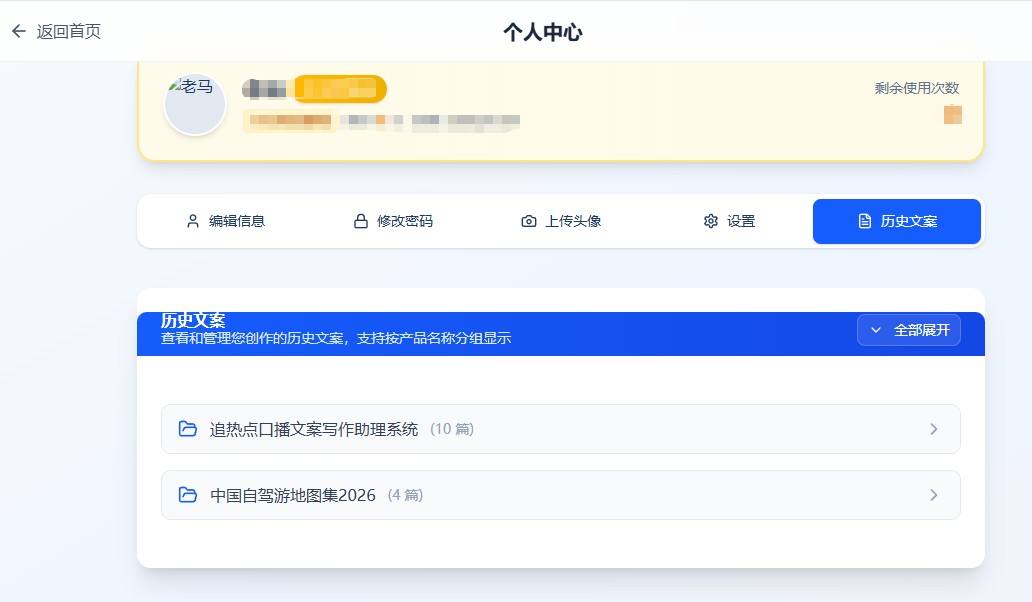Image resolution: width=1032 pixels, height=602 pixels.
Task: Click the gear icon on 设置
Action: point(711,221)
